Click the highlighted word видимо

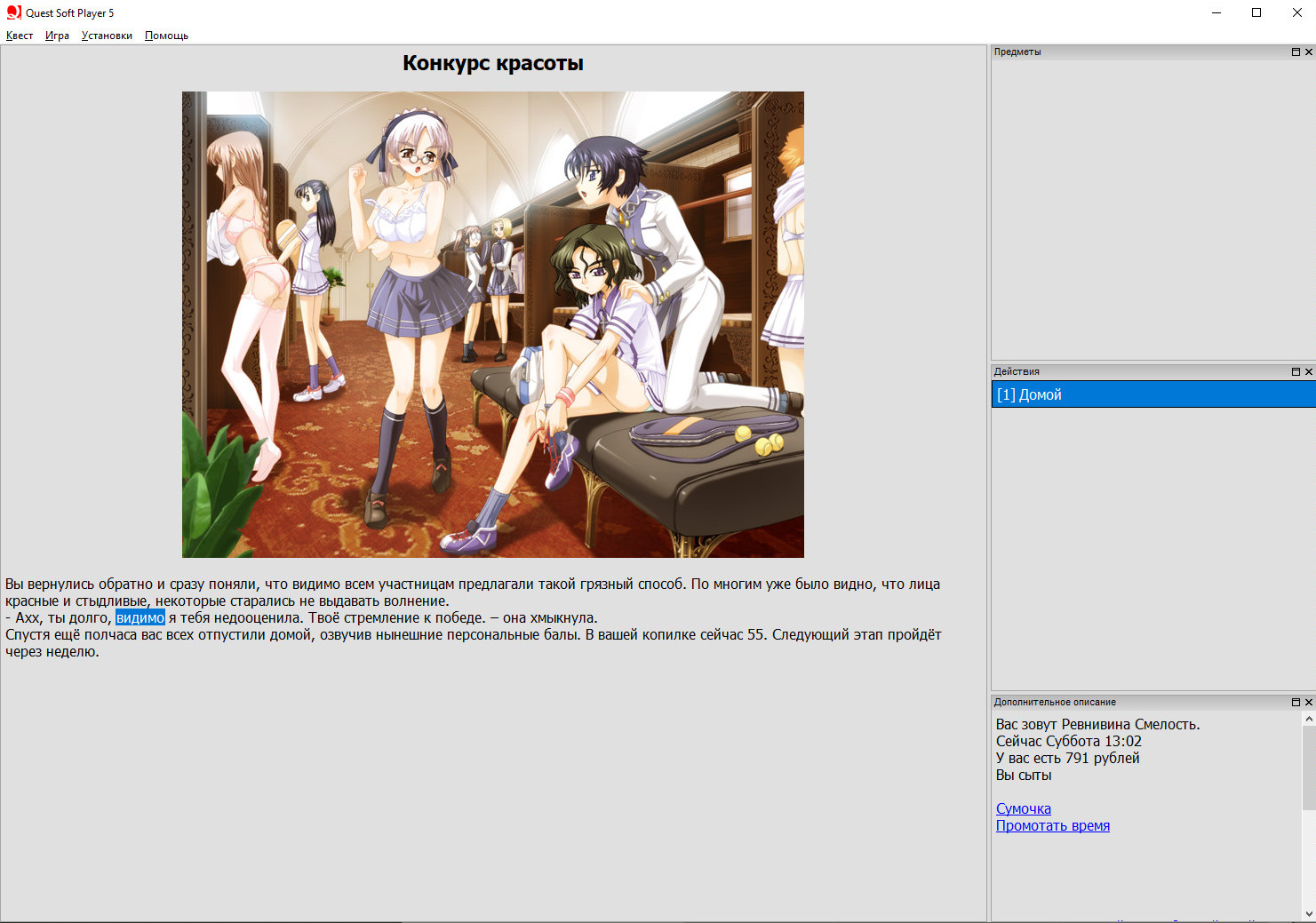(x=140, y=617)
